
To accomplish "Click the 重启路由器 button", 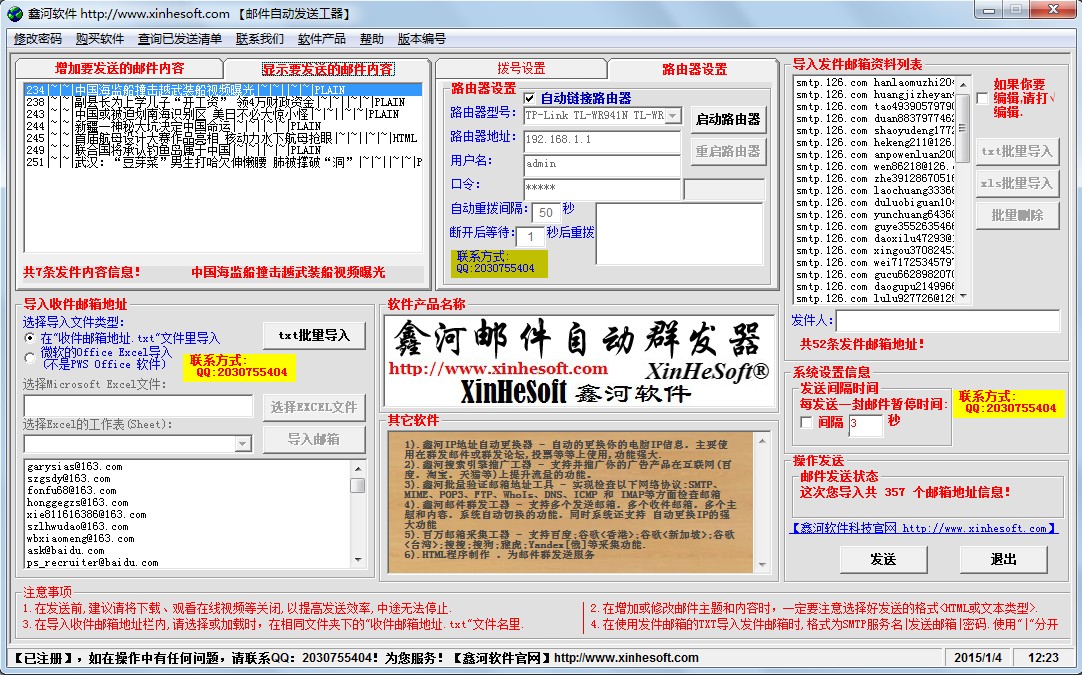I will click(x=727, y=151).
